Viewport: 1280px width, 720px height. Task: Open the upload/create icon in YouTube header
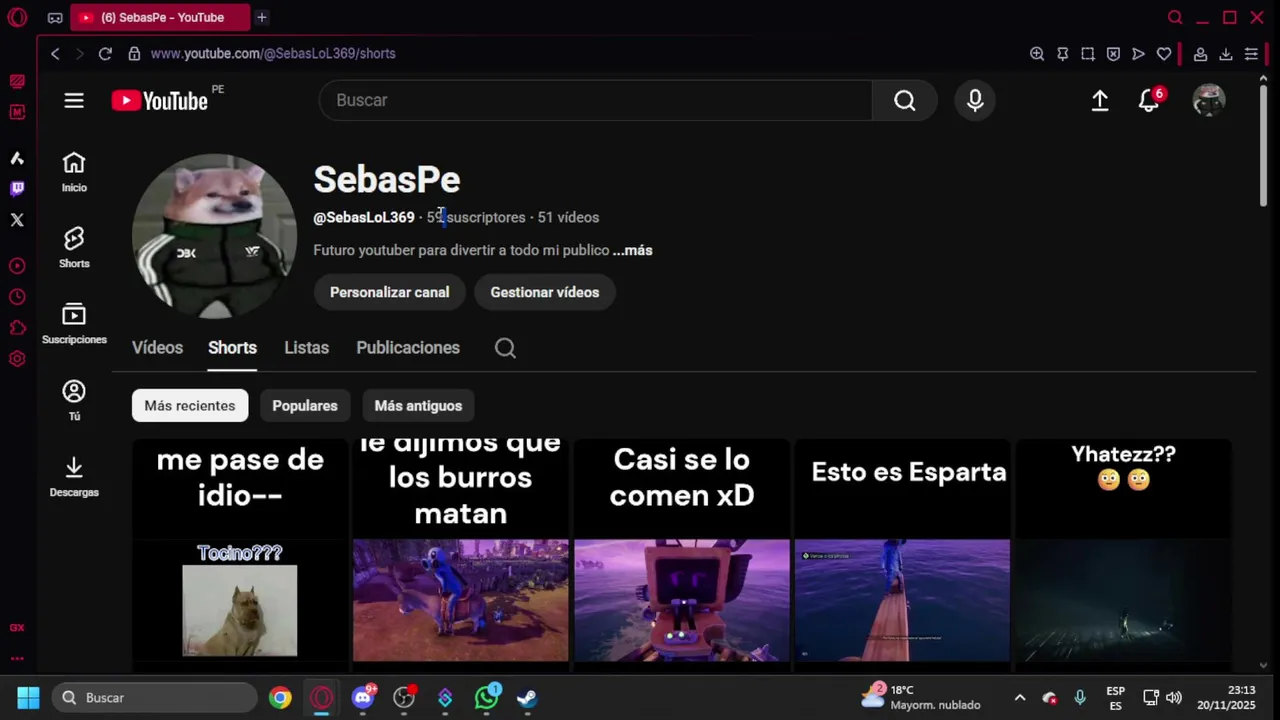pyautogui.click(x=1100, y=100)
